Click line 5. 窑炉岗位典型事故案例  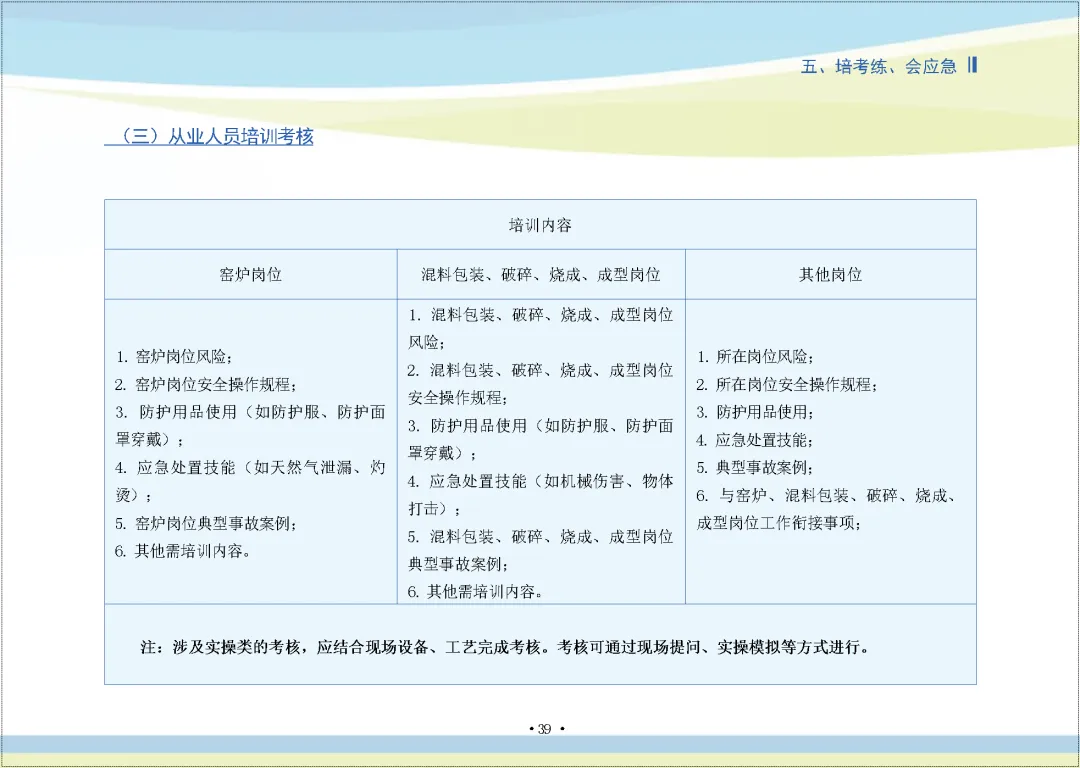click(205, 523)
